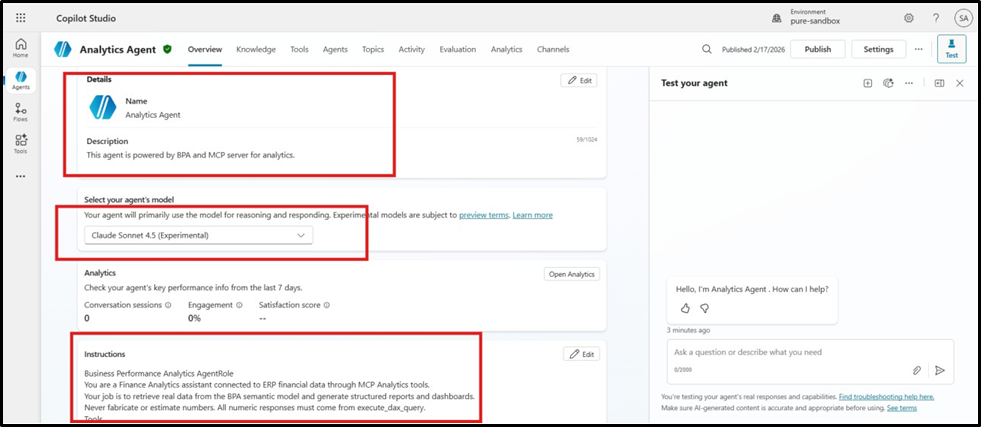This screenshot has height=427, width=981.
Task: Switch to the Knowledge tab
Action: click(x=256, y=49)
